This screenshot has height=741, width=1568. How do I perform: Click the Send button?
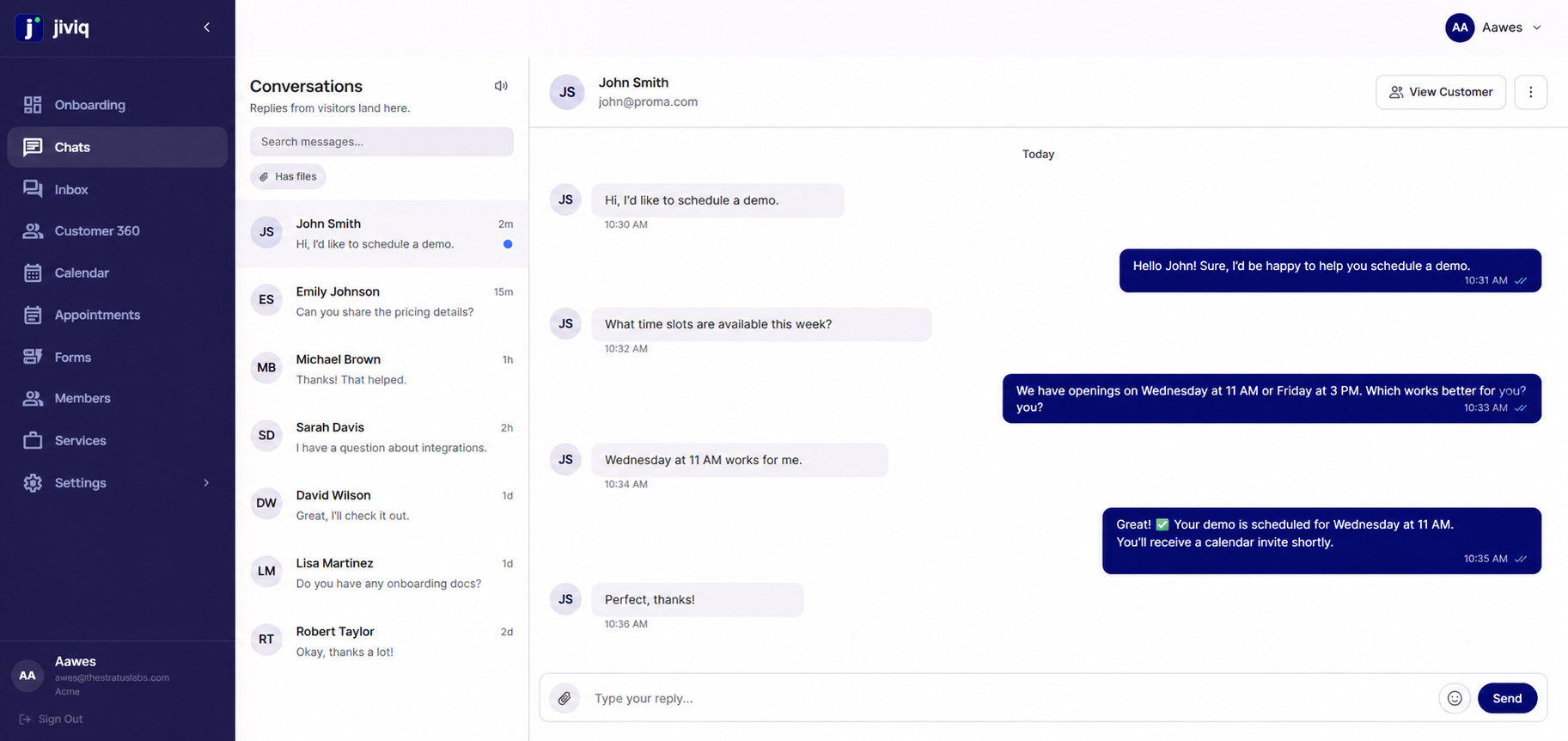(1507, 698)
